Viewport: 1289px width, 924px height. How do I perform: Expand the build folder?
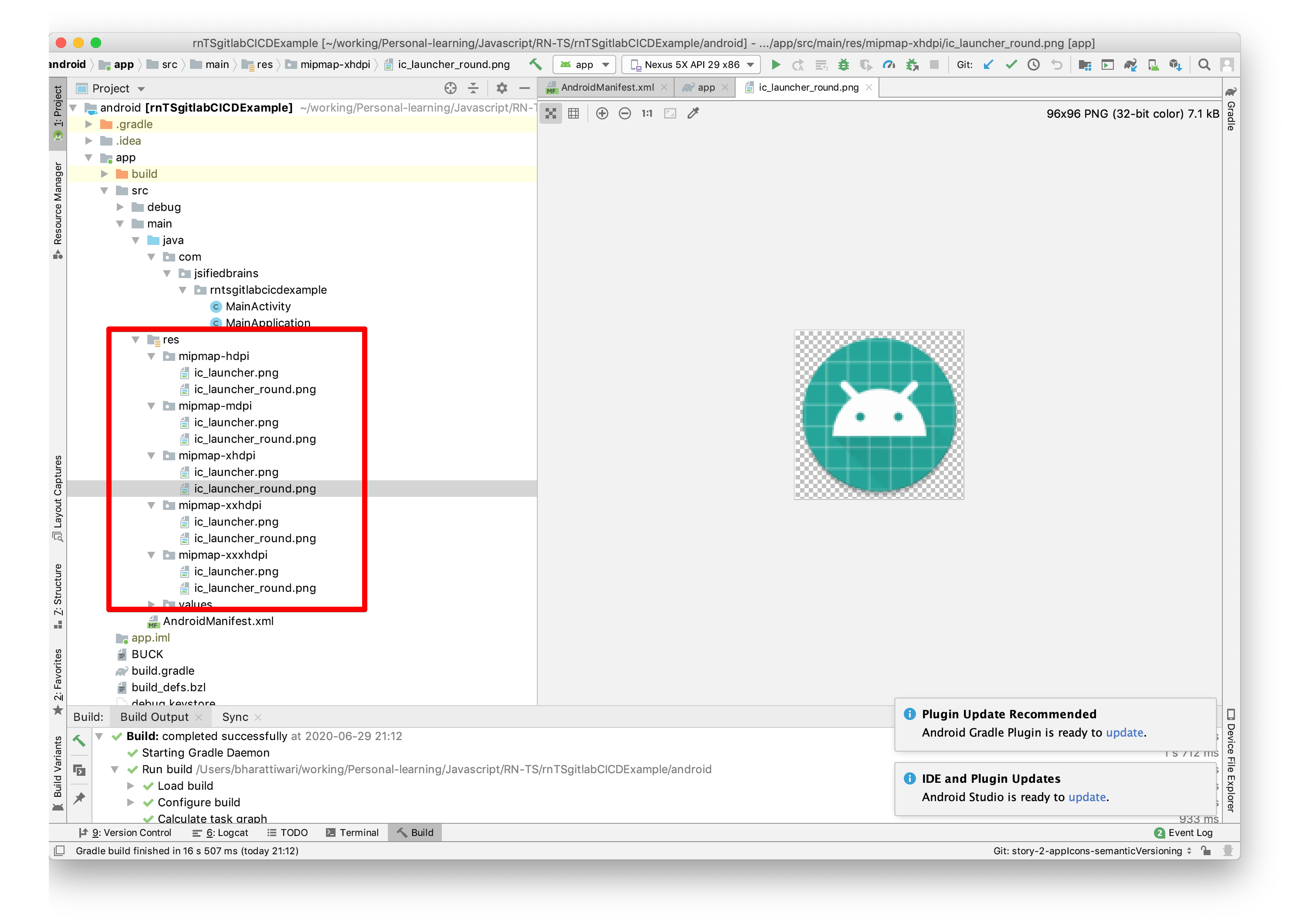tap(105, 173)
